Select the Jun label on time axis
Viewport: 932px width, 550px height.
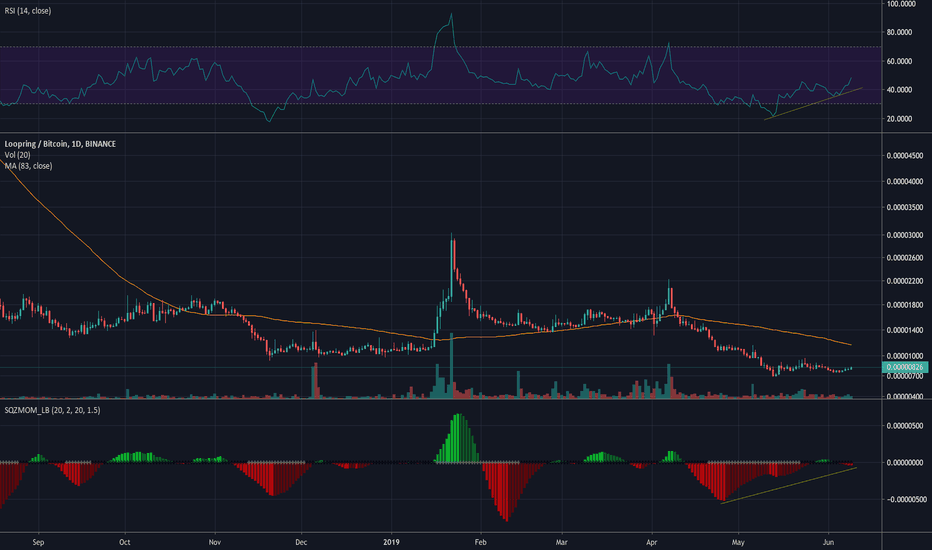coord(828,542)
